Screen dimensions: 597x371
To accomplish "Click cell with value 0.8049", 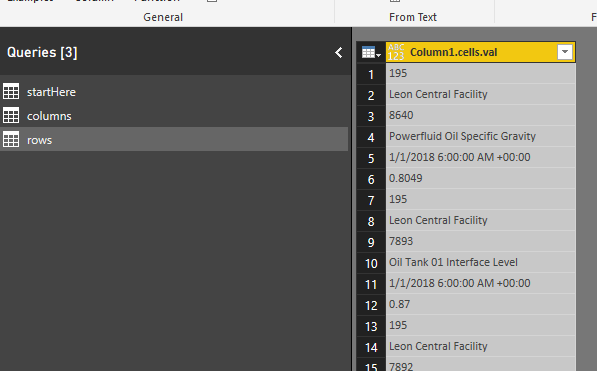I will point(480,178).
